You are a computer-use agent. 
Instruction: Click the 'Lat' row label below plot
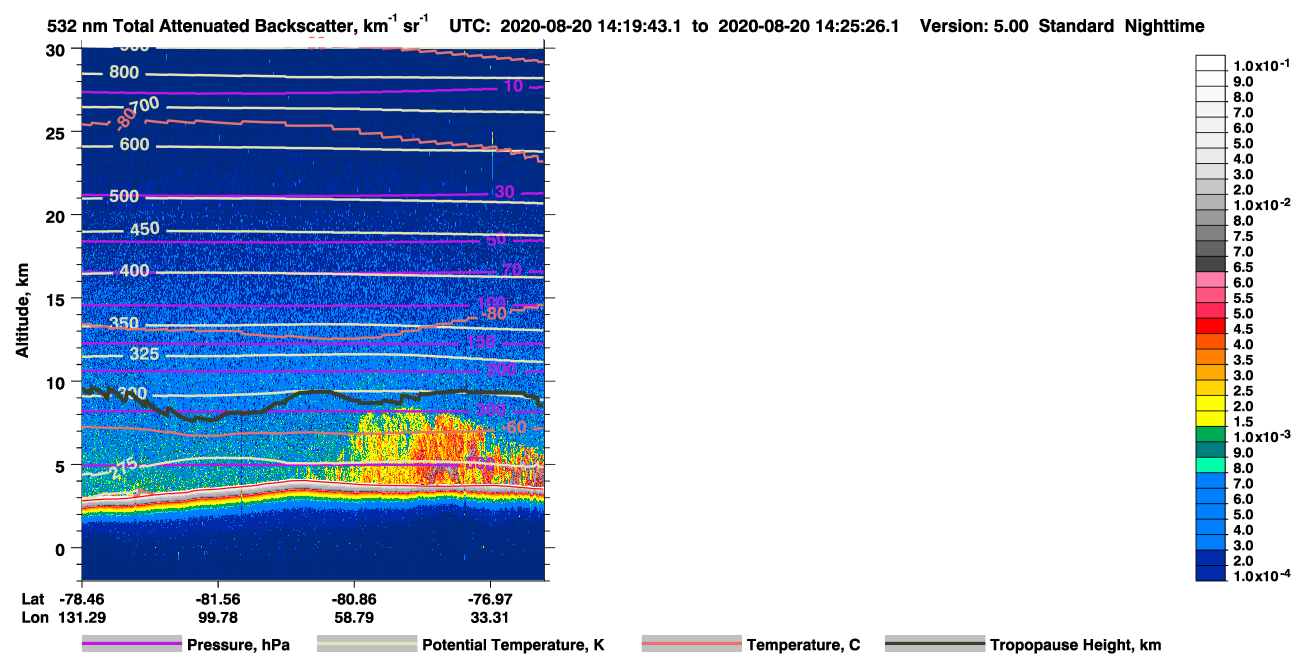click(32, 598)
